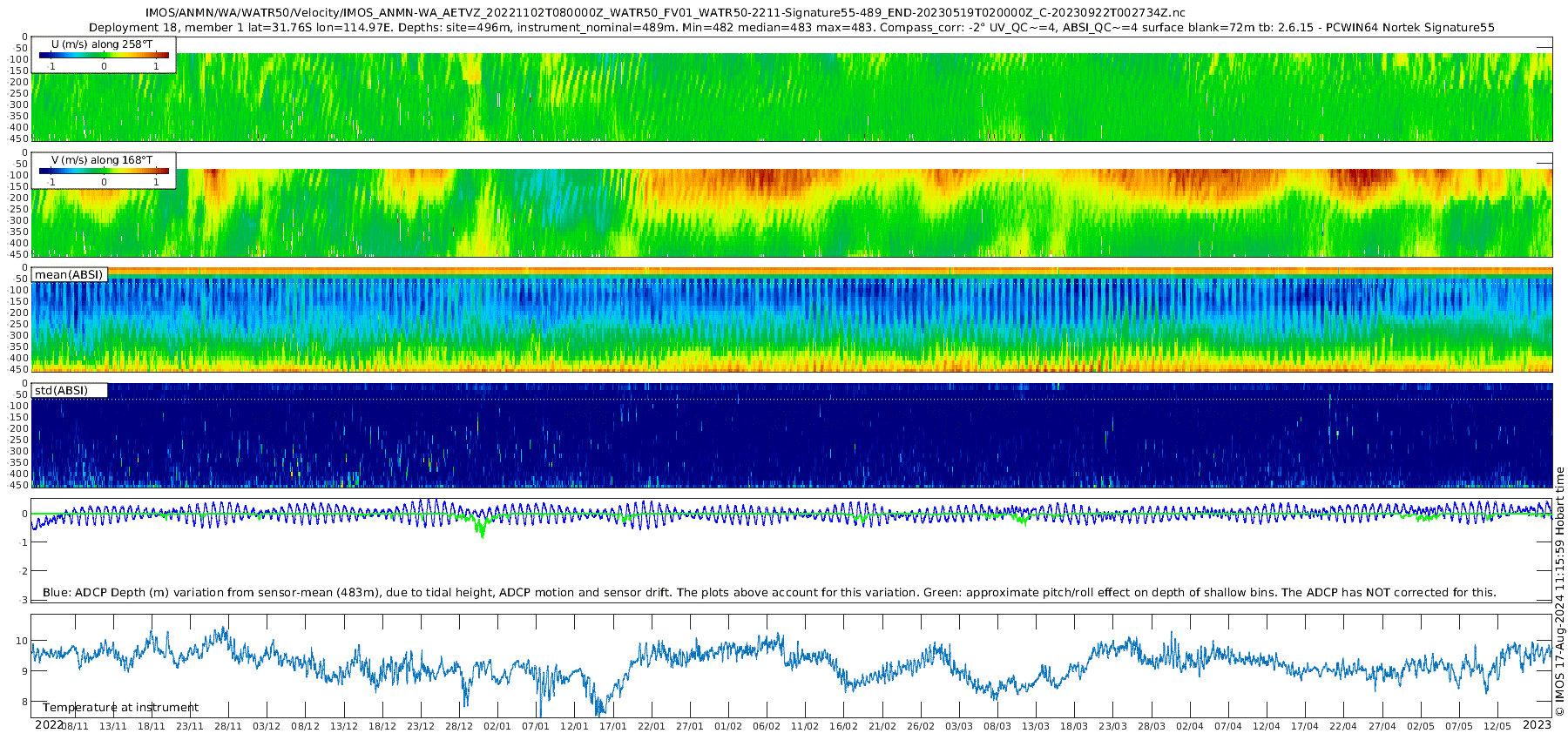Image resolution: width=1568 pixels, height=740 pixels.
Task: Select the 02/01 date tick
Action: pyautogui.click(x=497, y=726)
